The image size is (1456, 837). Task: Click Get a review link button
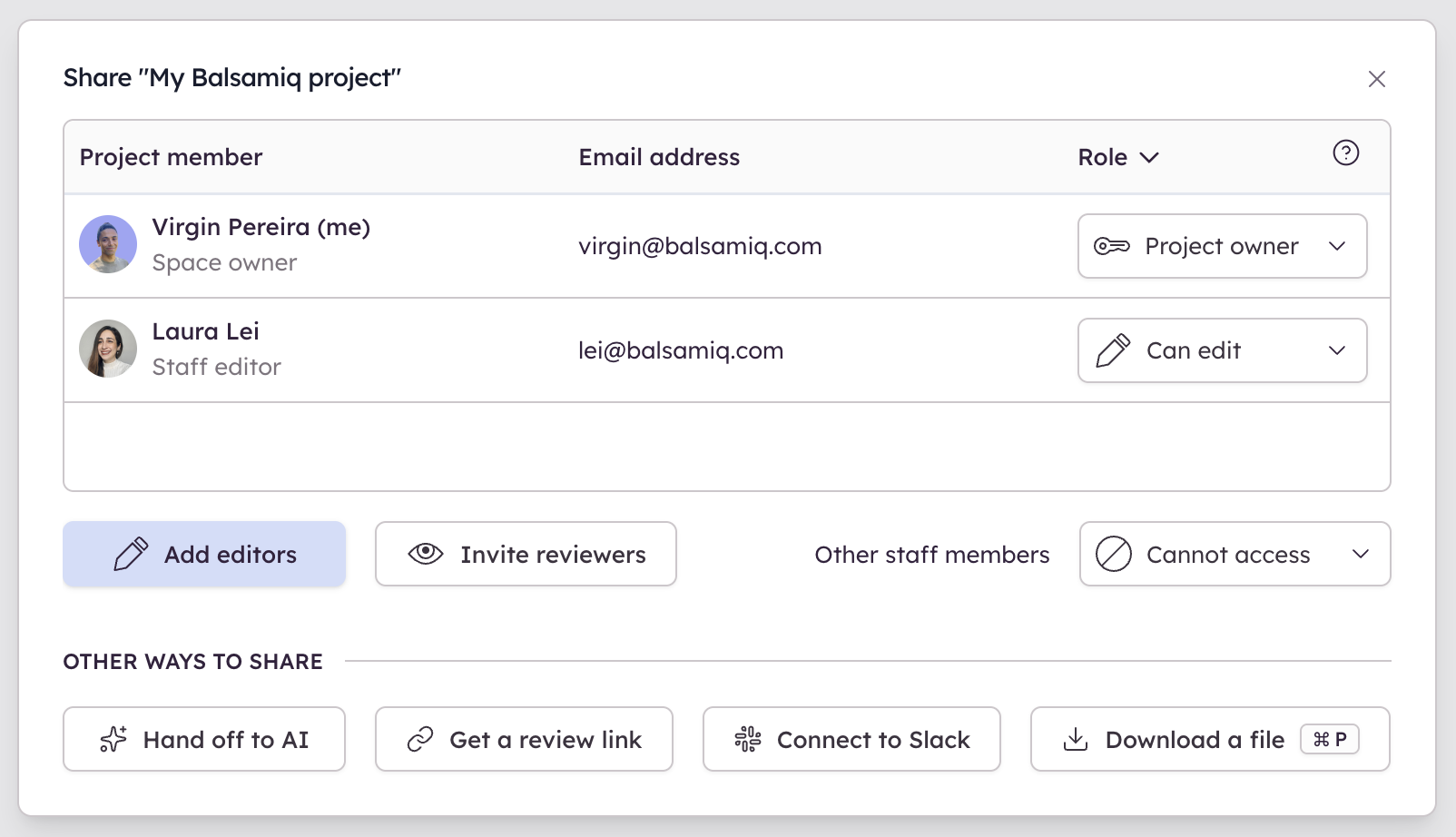click(x=524, y=739)
